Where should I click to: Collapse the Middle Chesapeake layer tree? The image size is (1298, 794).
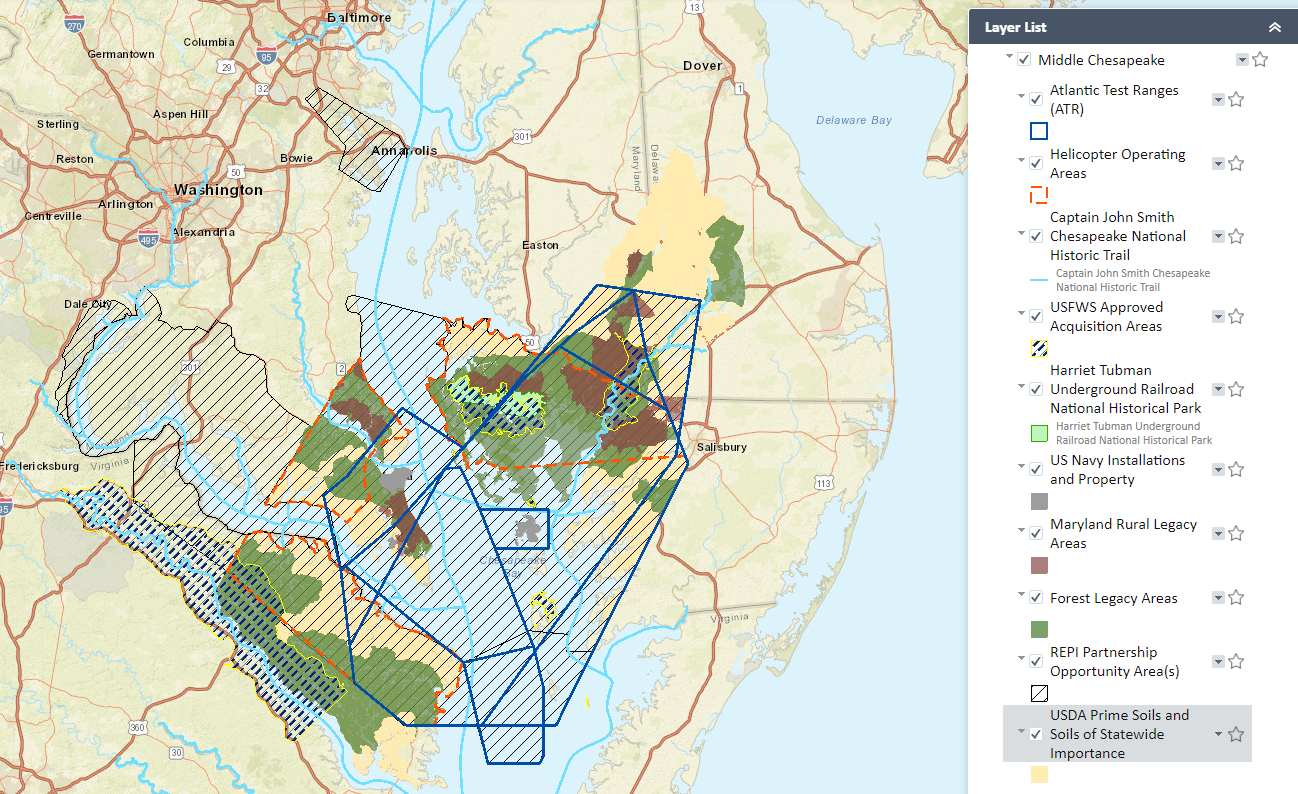pyautogui.click(x=1009, y=58)
